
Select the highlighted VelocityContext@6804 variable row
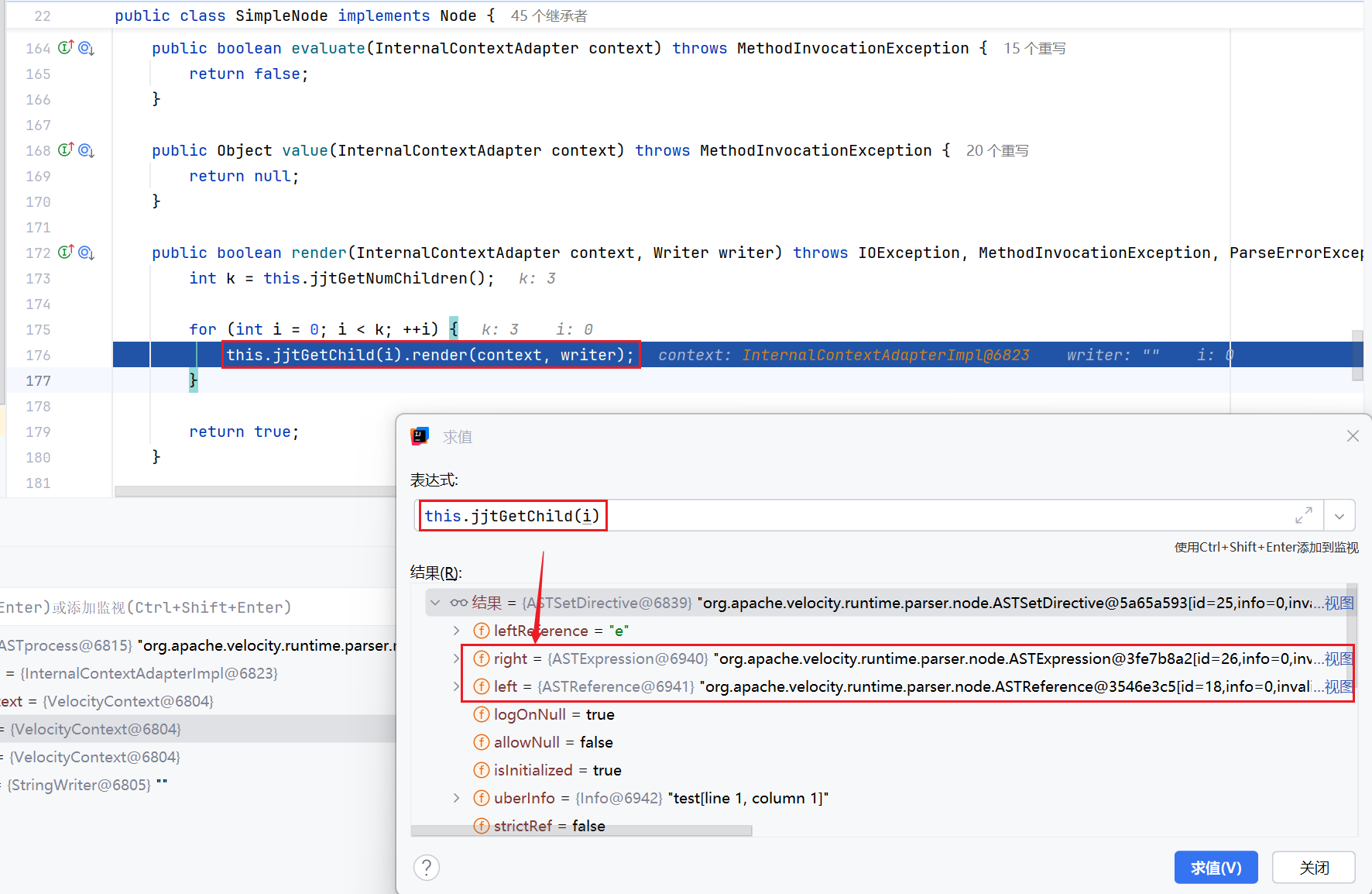click(198, 729)
